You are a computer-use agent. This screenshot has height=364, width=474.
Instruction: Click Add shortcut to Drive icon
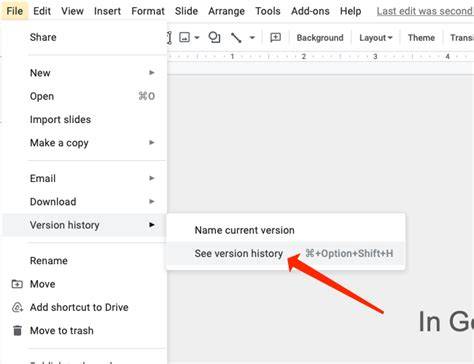(x=17, y=307)
